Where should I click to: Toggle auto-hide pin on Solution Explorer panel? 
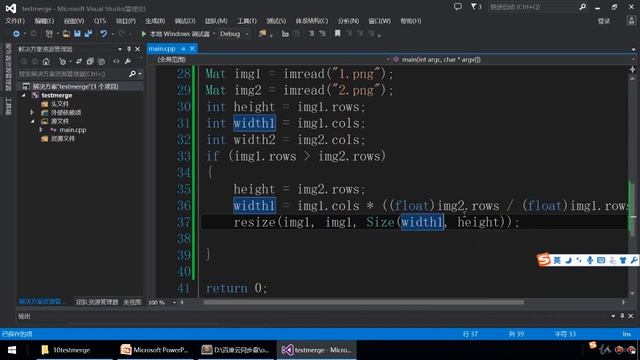pos(129,49)
